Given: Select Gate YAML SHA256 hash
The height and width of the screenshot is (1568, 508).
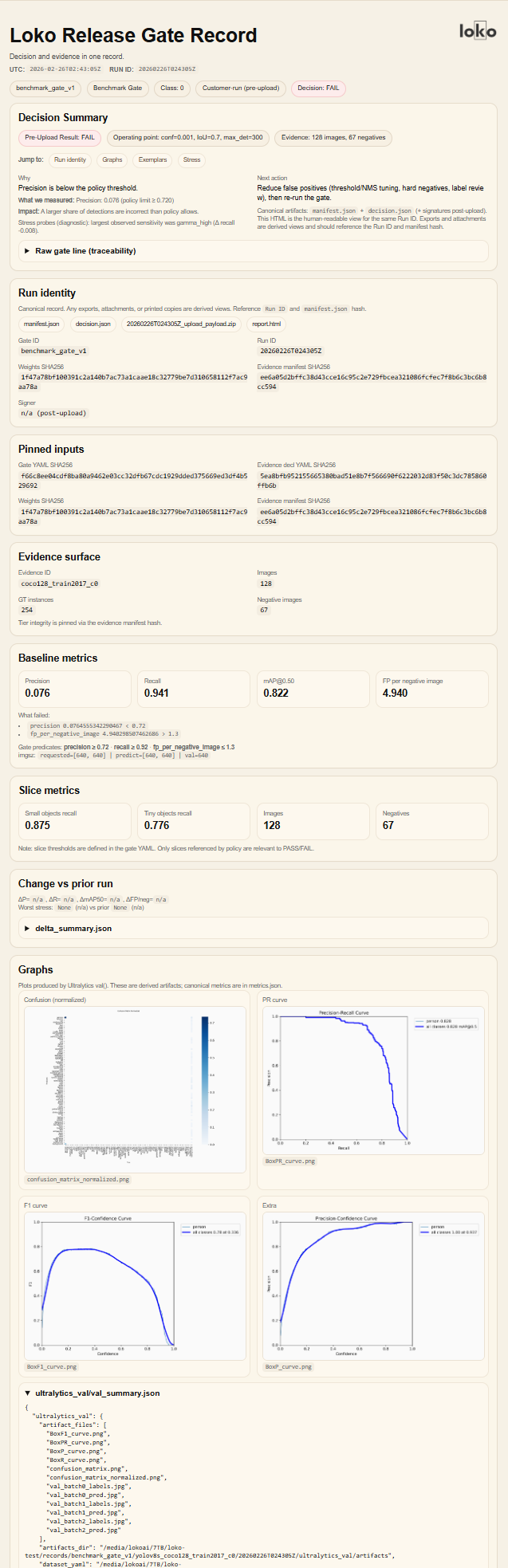Looking at the screenshot, I should point(133,480).
